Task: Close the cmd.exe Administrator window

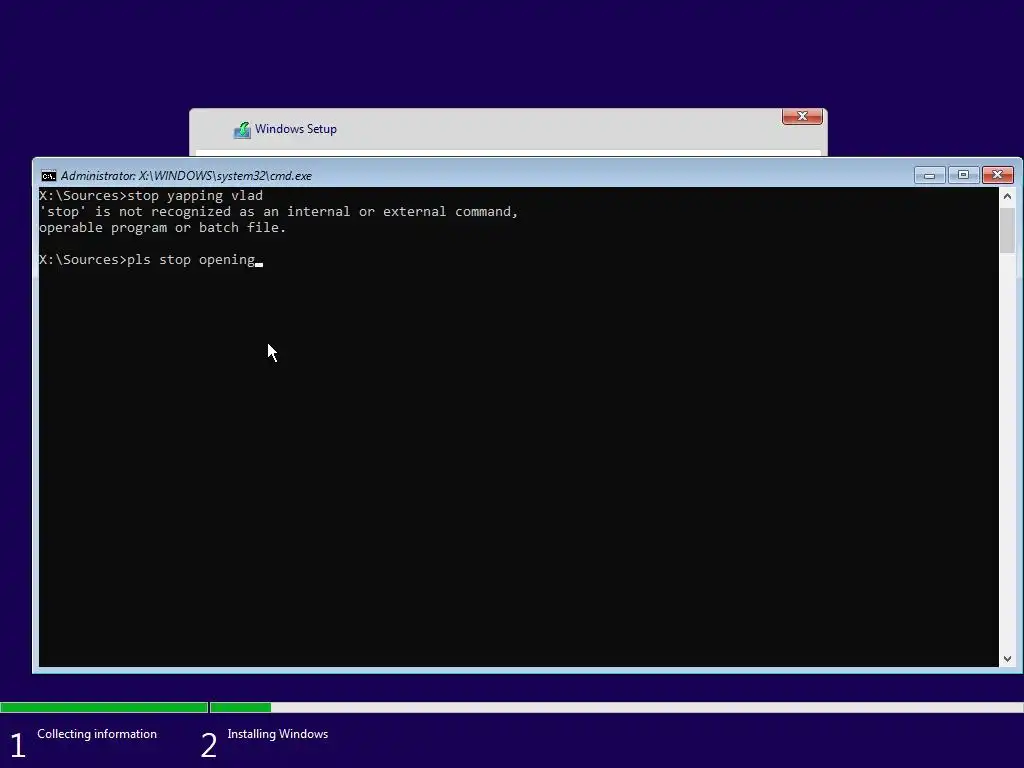Action: click(x=997, y=175)
